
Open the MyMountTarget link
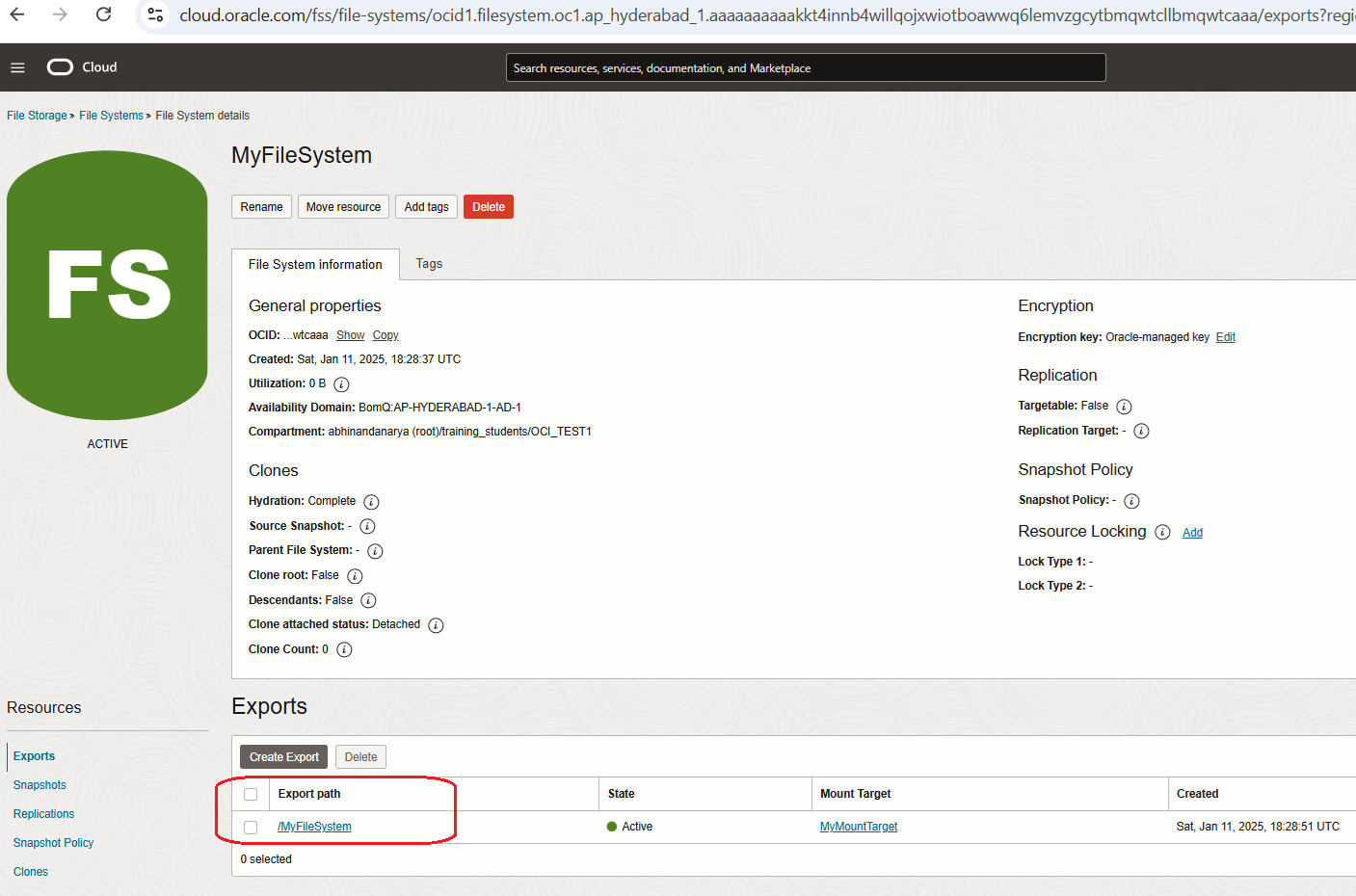858,827
